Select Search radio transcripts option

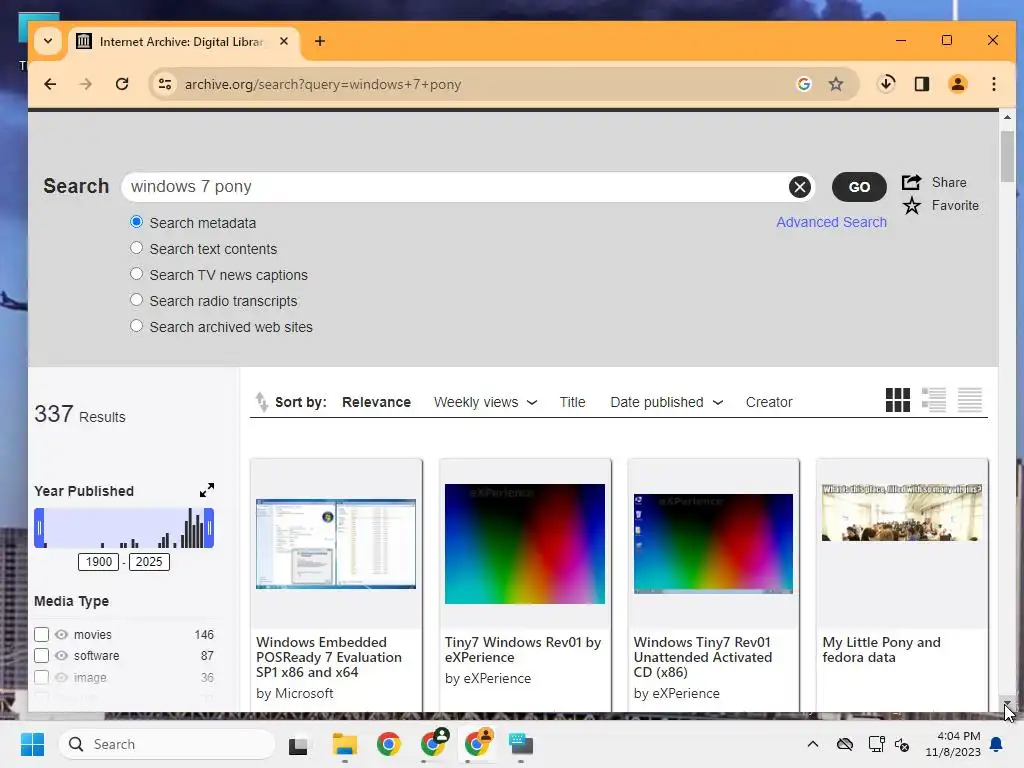[x=136, y=300]
